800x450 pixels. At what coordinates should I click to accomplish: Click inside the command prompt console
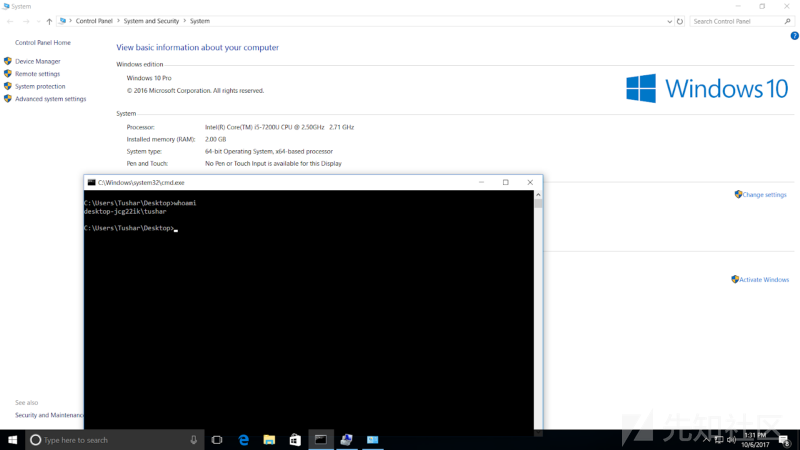click(309, 311)
